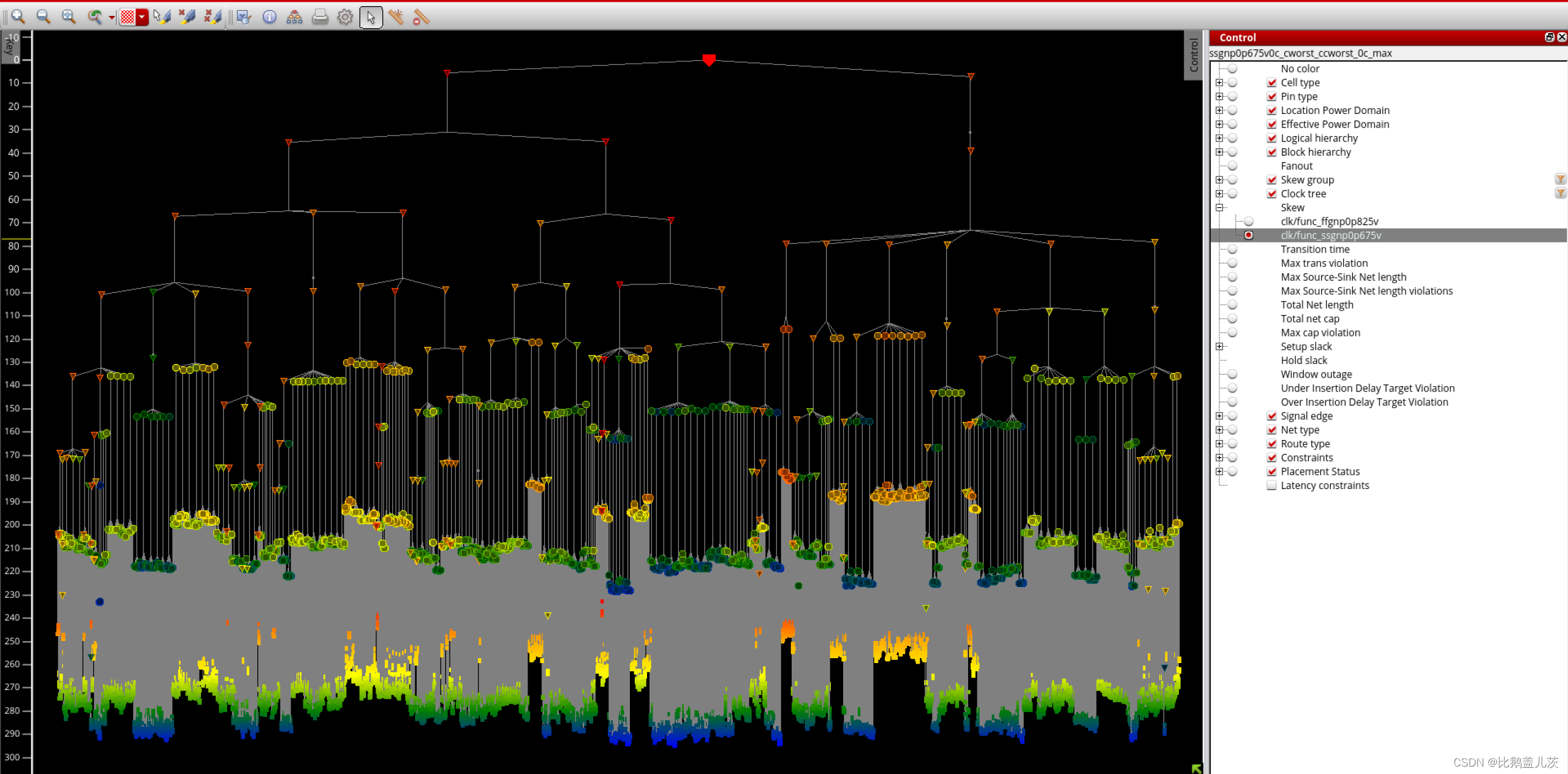Click the printer icon

[320, 17]
